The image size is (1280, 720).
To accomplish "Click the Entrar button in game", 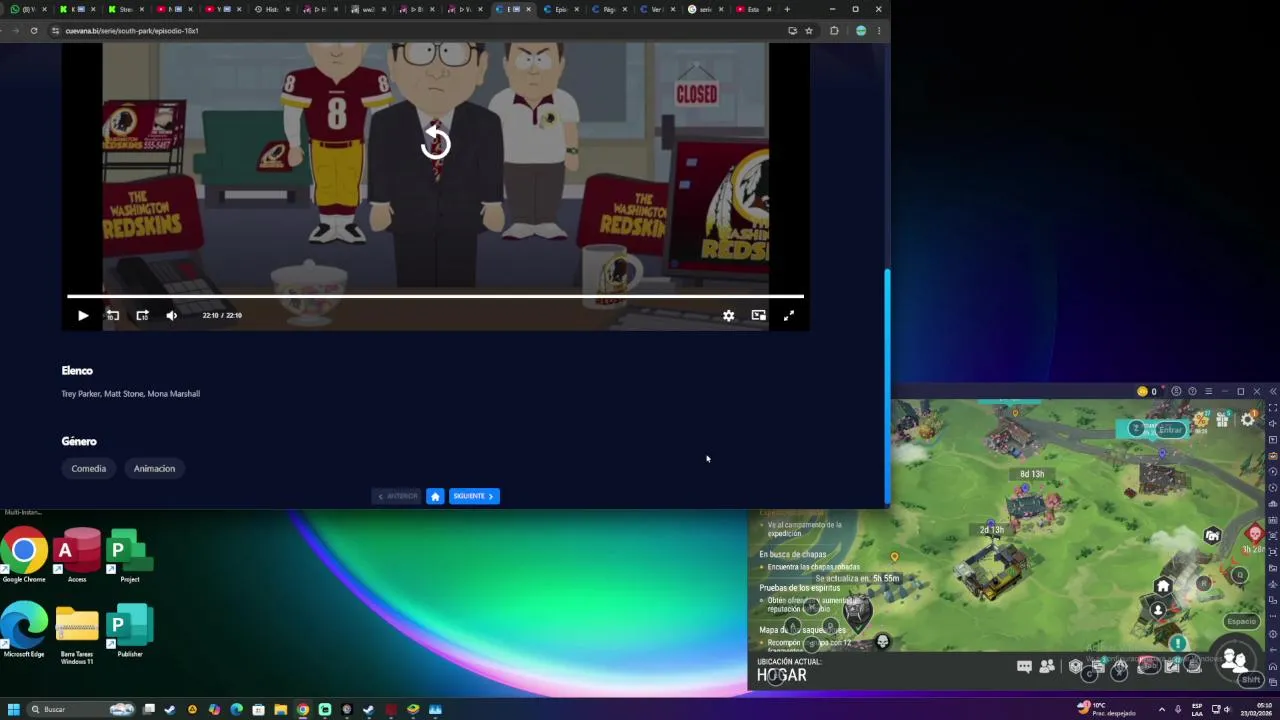I will click(1170, 430).
